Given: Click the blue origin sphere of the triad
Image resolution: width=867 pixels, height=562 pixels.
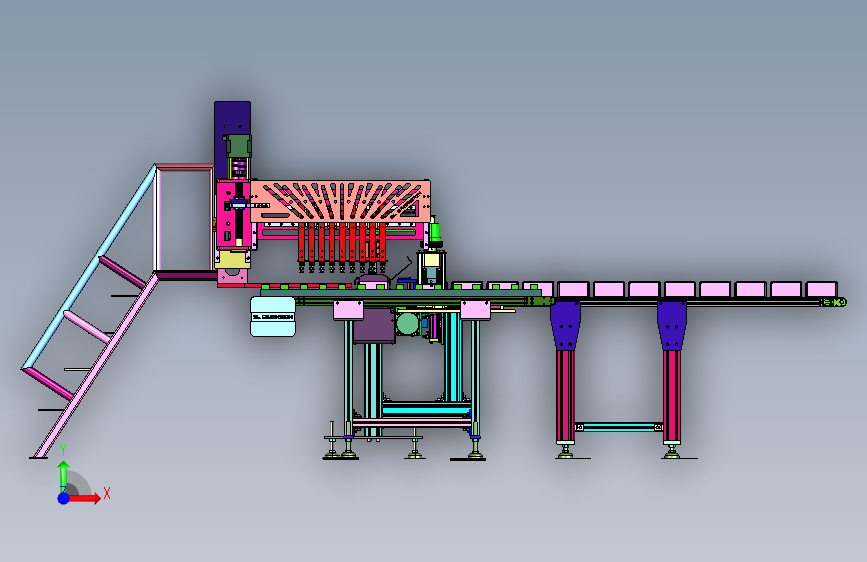Looking at the screenshot, I should point(64,498).
